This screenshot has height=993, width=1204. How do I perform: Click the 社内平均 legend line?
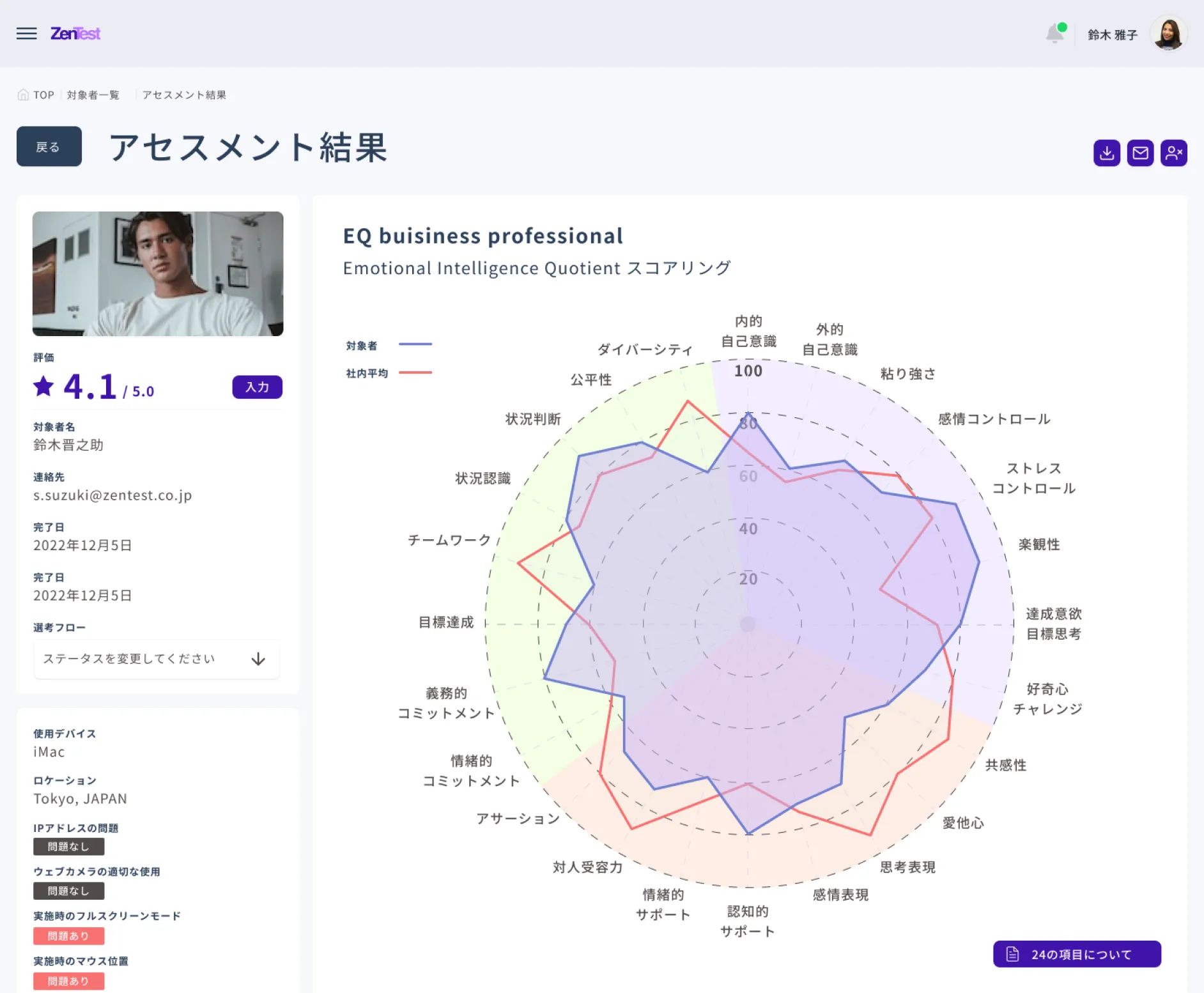415,373
